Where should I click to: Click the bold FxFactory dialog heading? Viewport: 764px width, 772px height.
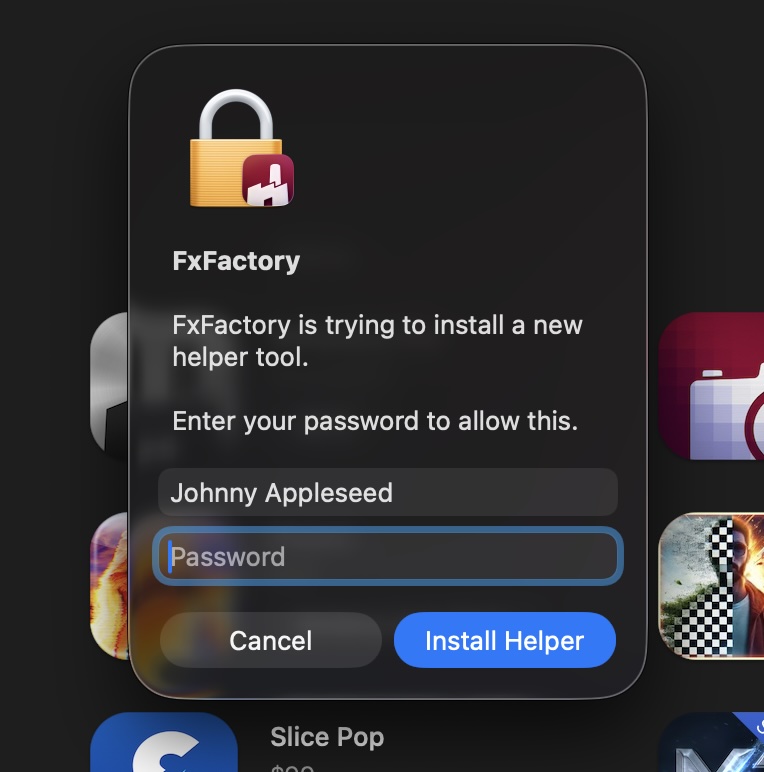coord(236,261)
